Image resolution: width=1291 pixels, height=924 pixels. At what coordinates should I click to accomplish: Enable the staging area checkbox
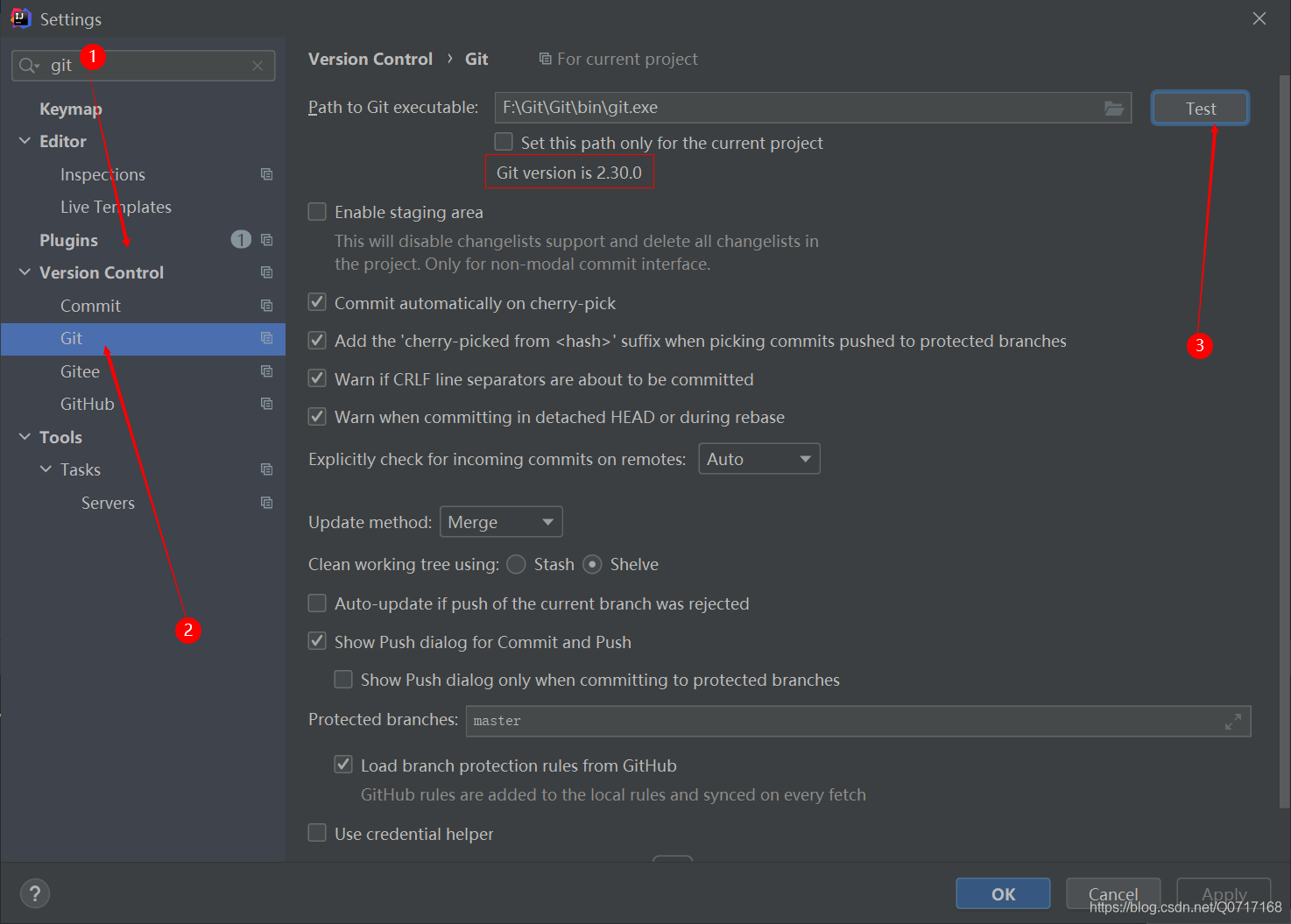pos(317,212)
